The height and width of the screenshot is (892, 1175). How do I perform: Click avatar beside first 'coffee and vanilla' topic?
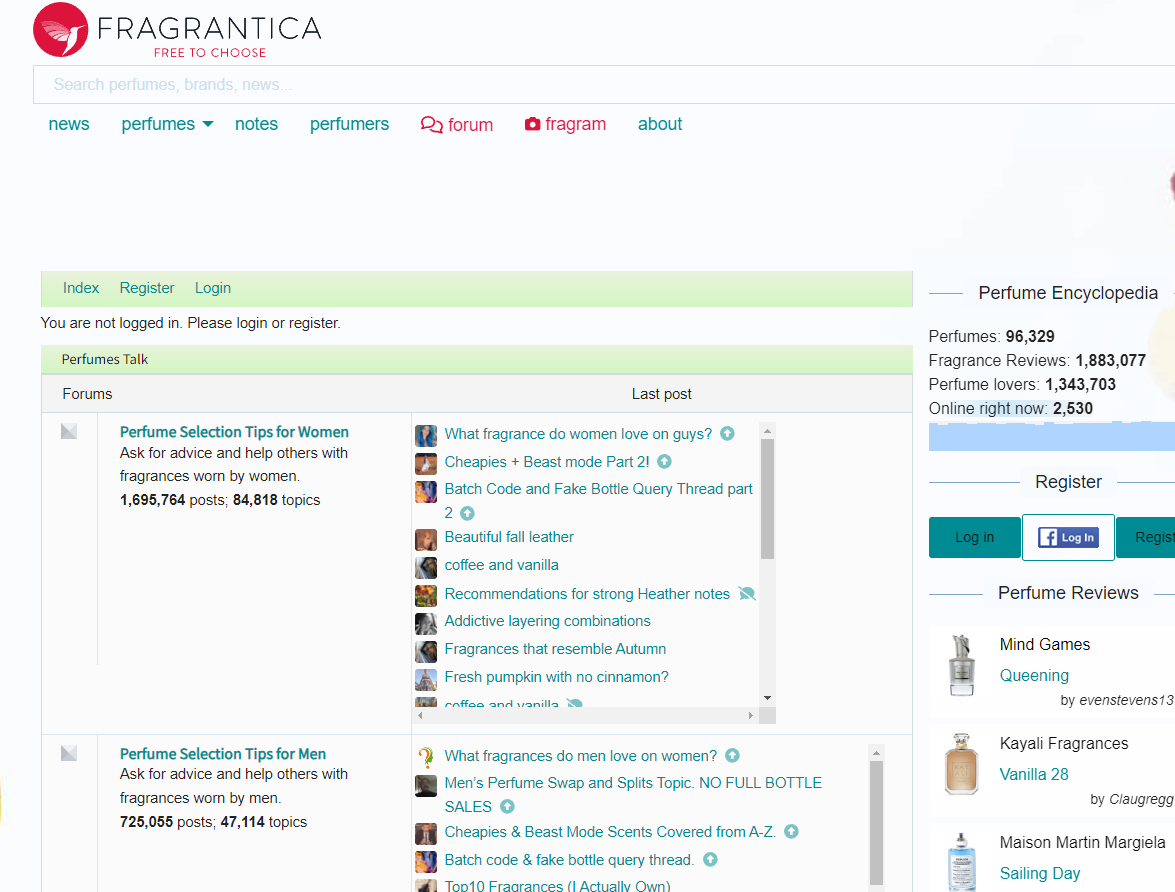point(426,567)
